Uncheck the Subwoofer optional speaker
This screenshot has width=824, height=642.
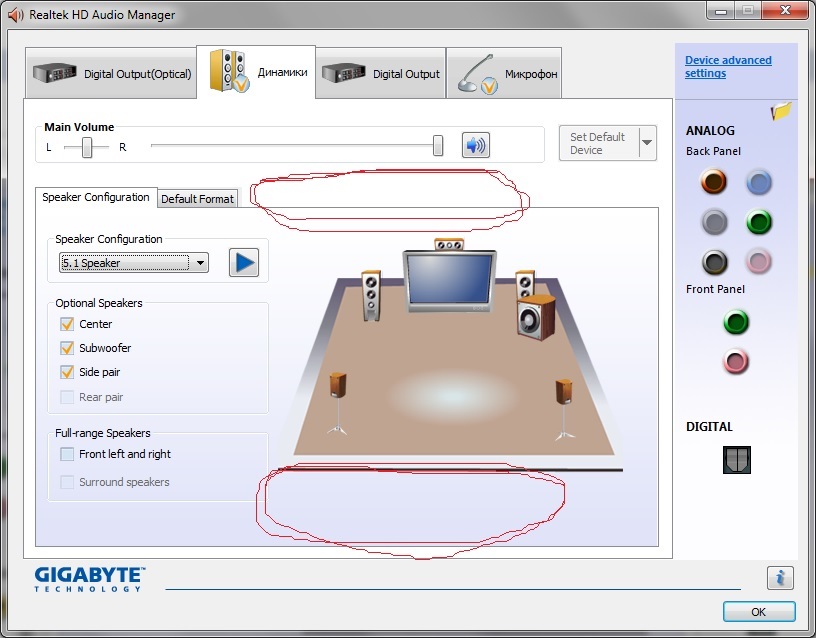67,348
